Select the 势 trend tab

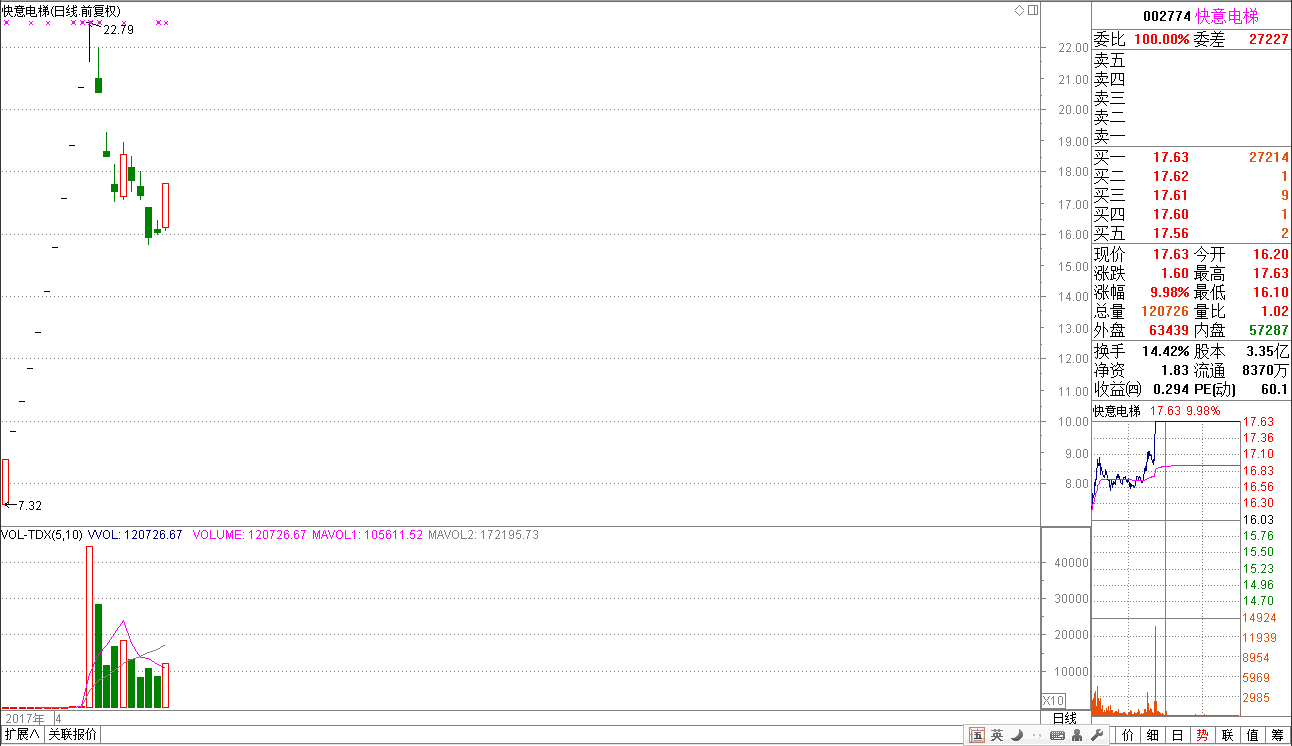point(1203,735)
